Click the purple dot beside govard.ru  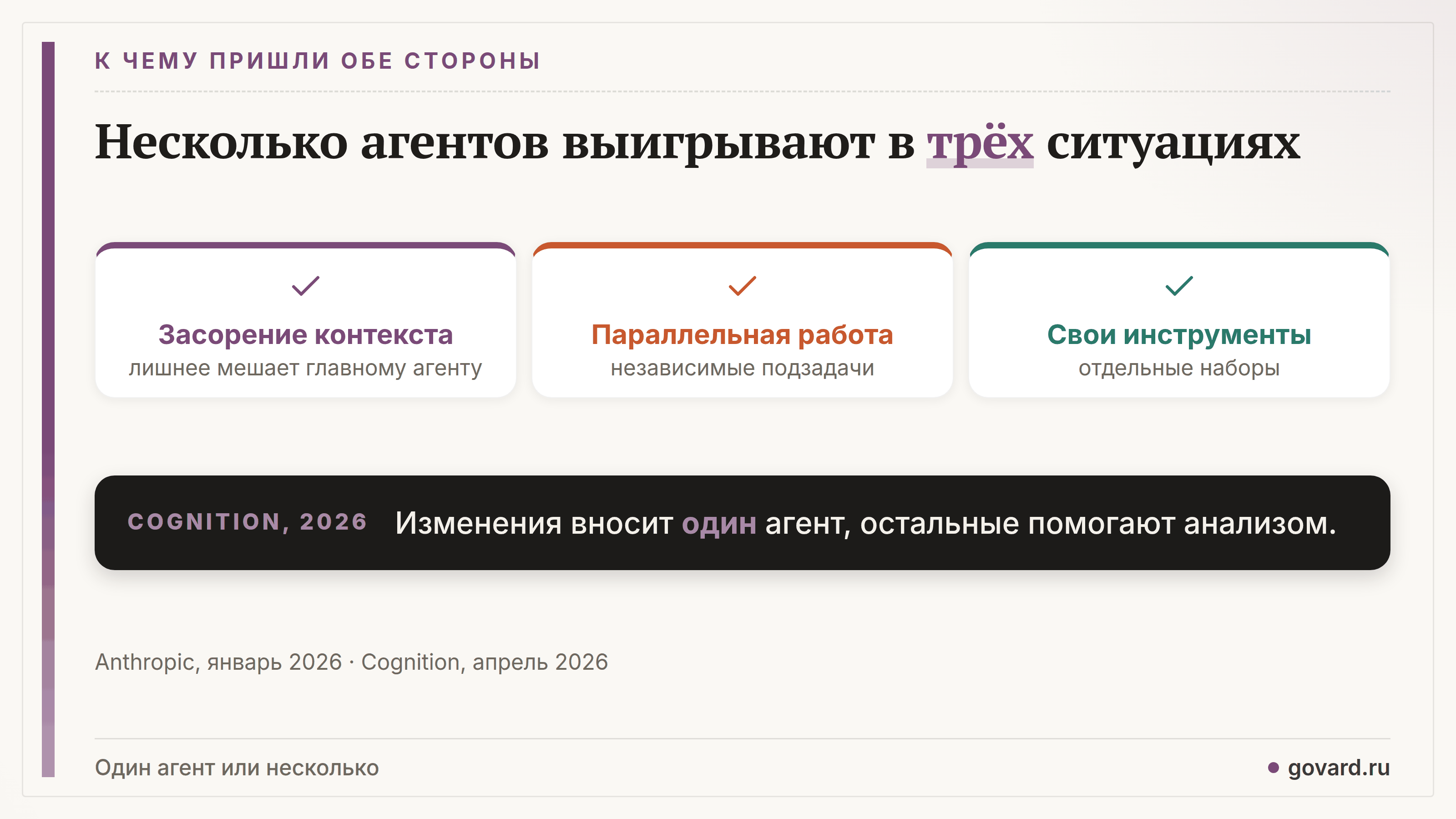coord(1273,768)
